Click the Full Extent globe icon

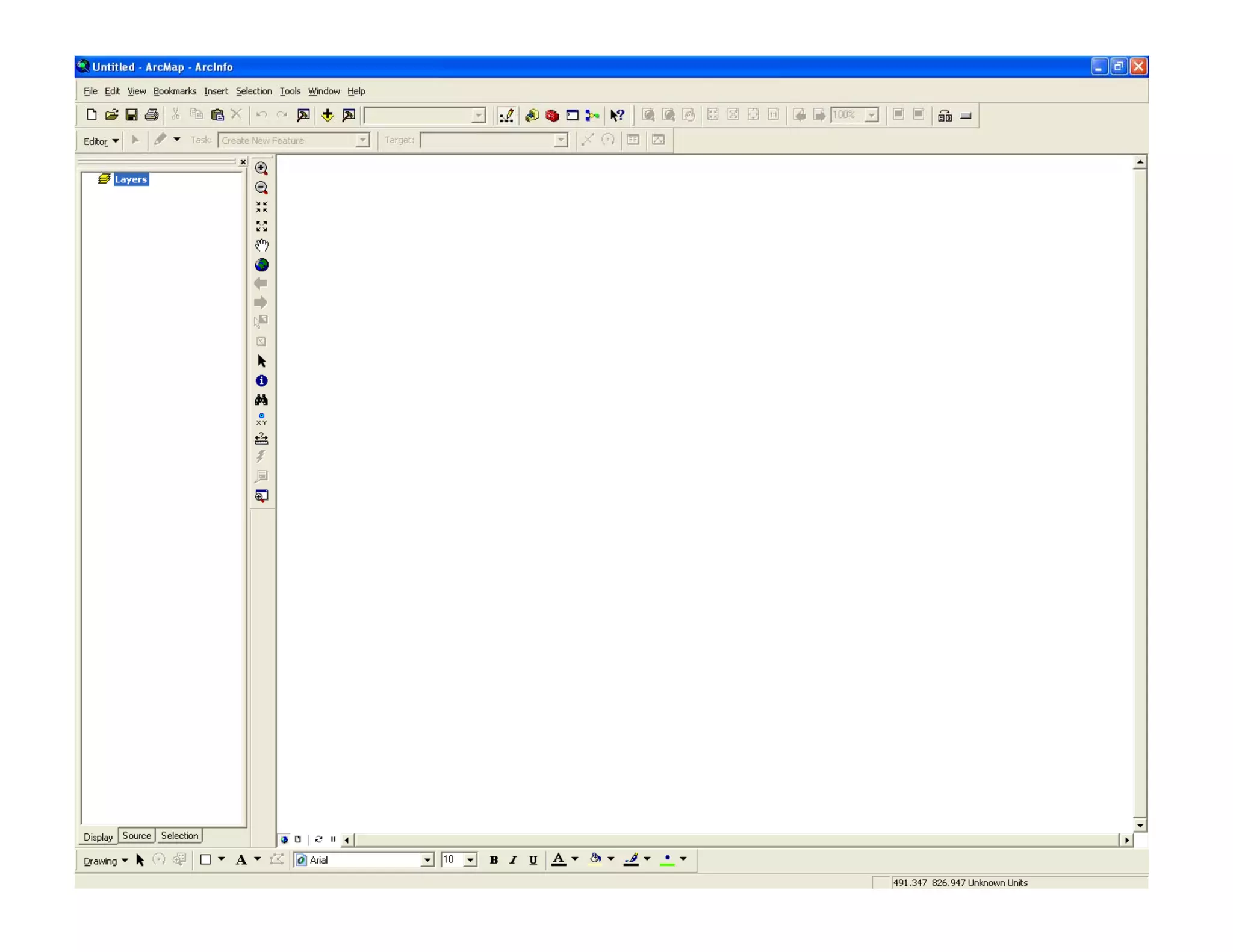(x=261, y=265)
